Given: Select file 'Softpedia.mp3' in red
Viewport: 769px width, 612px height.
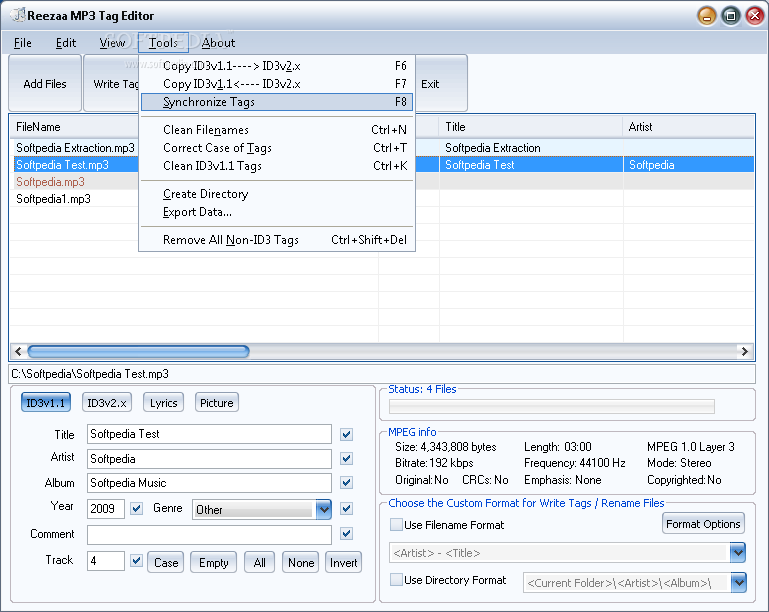Looking at the screenshot, I should pyautogui.click(x=51, y=182).
